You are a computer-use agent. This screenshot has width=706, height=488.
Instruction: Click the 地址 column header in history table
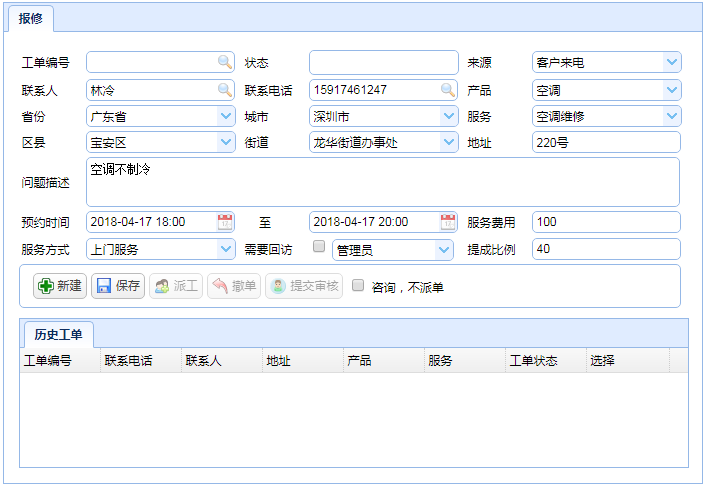pos(303,360)
